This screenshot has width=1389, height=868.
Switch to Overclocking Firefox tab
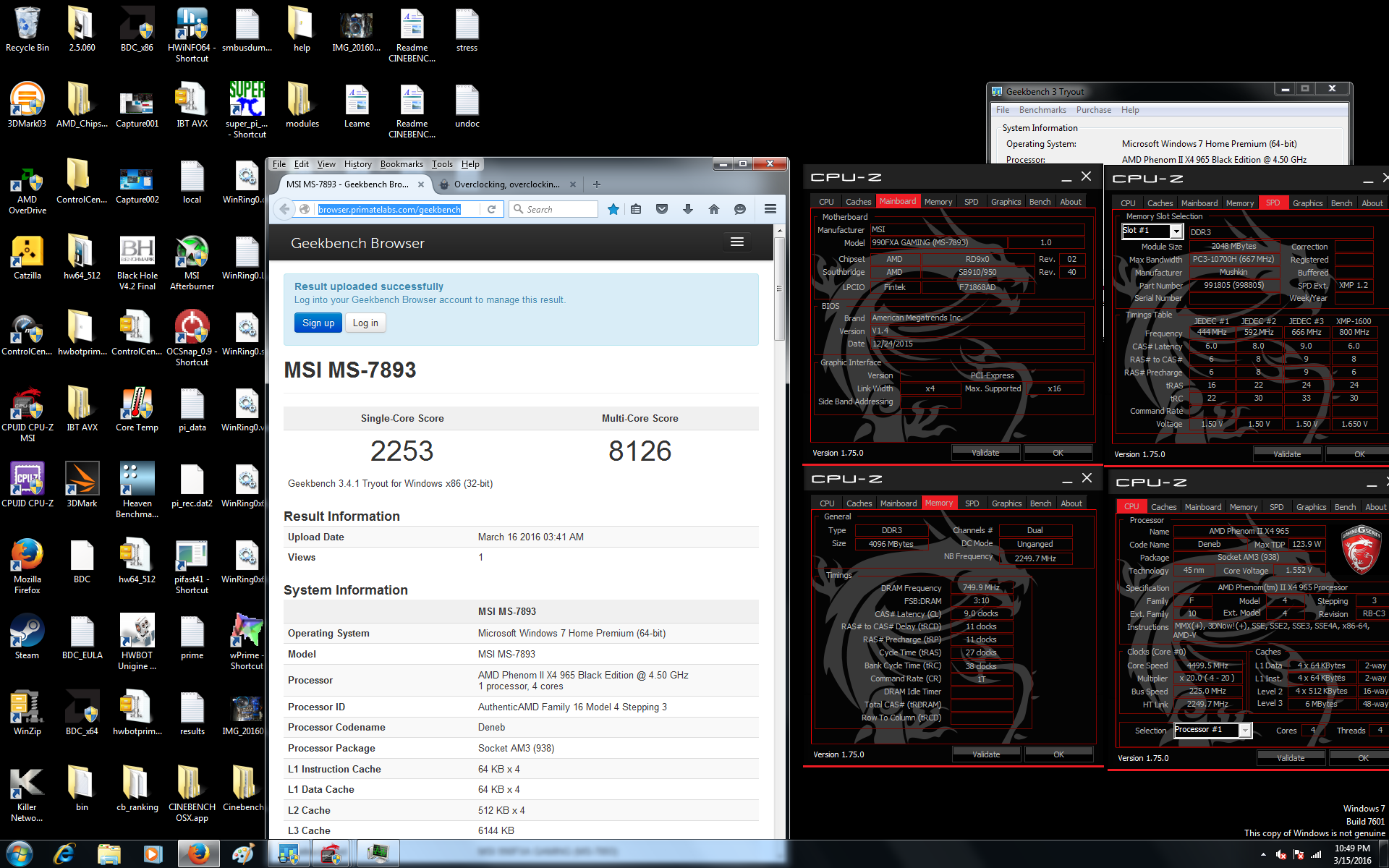pos(506,184)
